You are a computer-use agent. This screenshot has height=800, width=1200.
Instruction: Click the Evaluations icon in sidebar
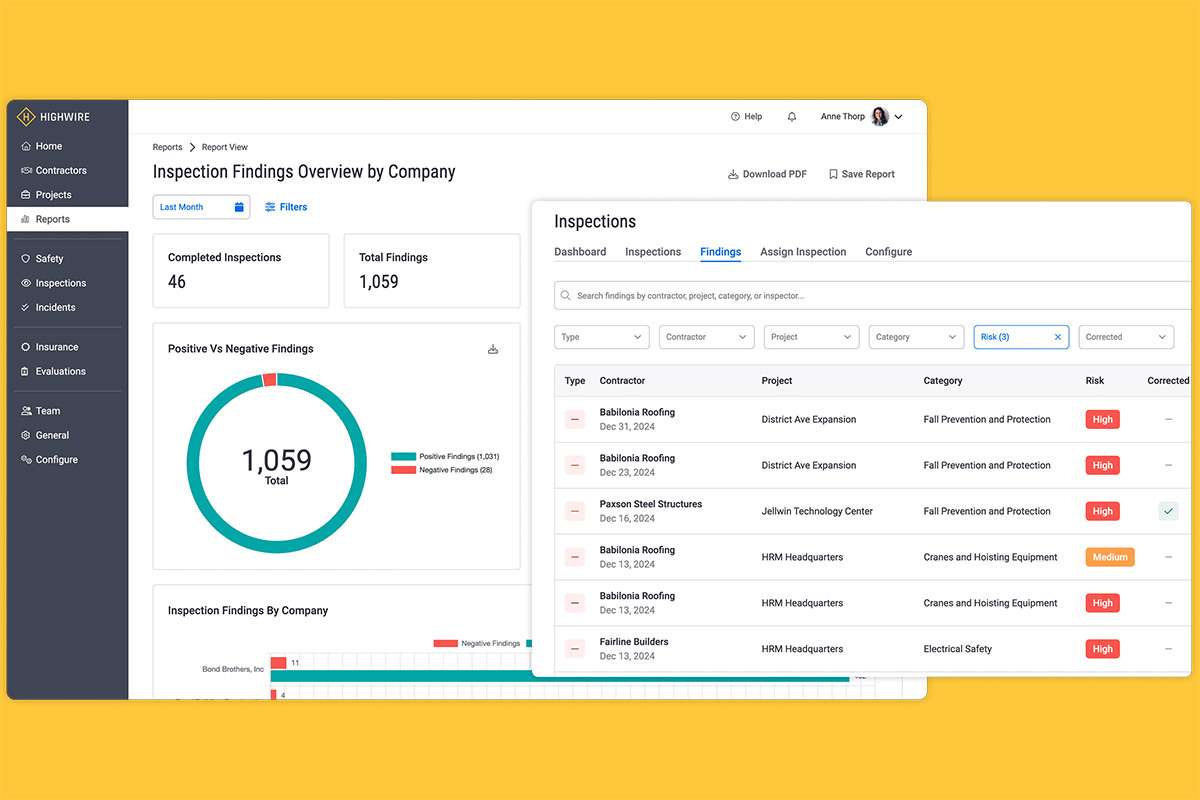[26, 371]
